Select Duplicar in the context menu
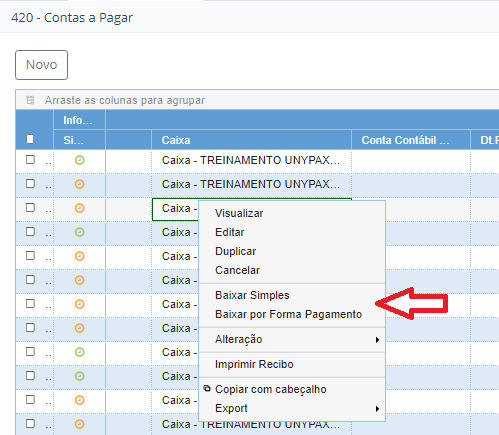Screen dimensions: 499x435 click(x=292, y=251)
